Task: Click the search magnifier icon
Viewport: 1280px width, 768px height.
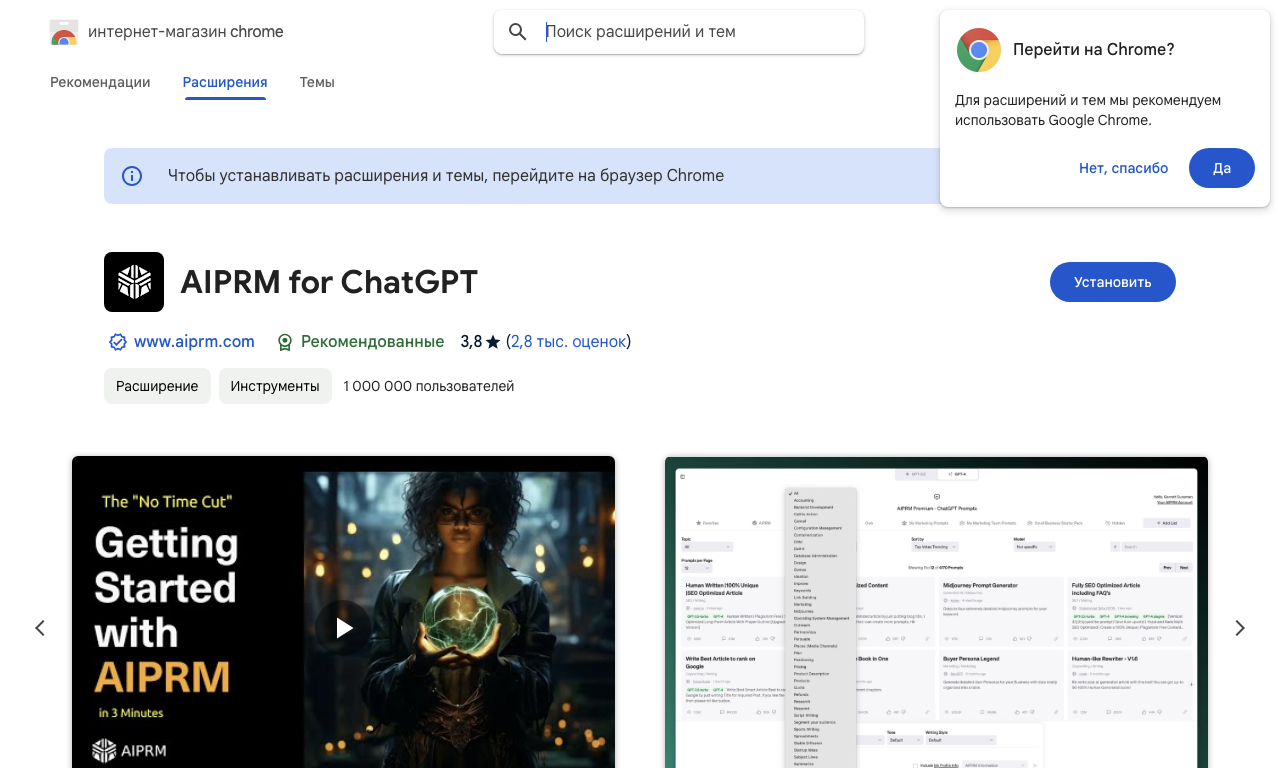Action: pyautogui.click(x=518, y=32)
